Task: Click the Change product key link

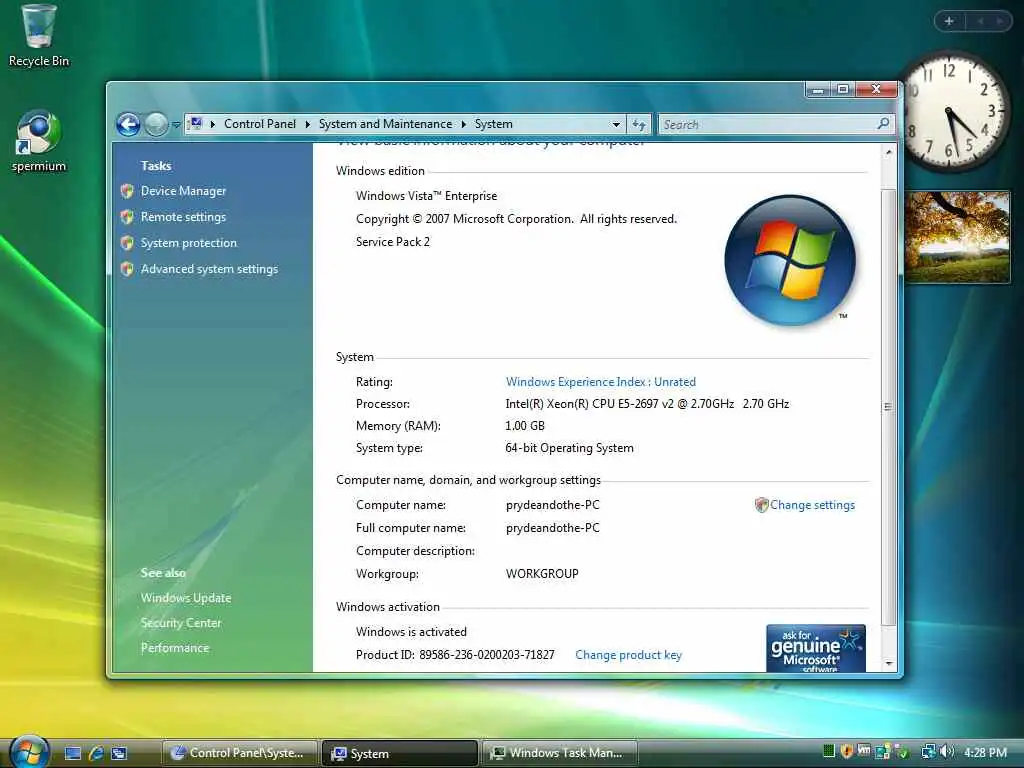Action: pos(628,655)
